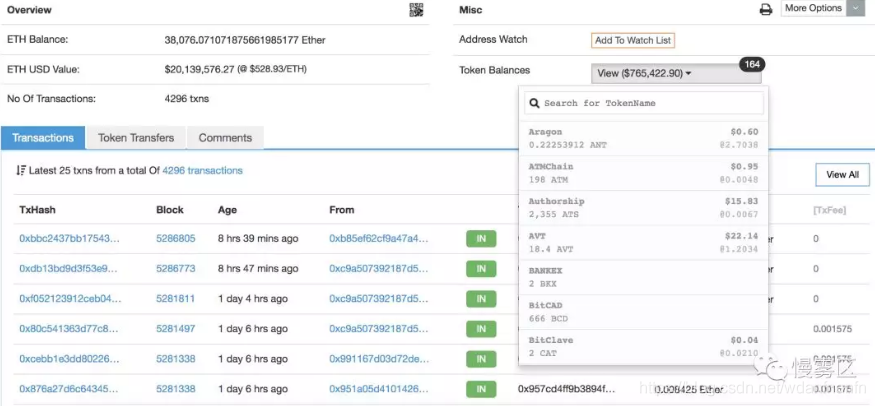Switch to the Token Transfers tab
875x406 pixels.
pyautogui.click(x=136, y=138)
